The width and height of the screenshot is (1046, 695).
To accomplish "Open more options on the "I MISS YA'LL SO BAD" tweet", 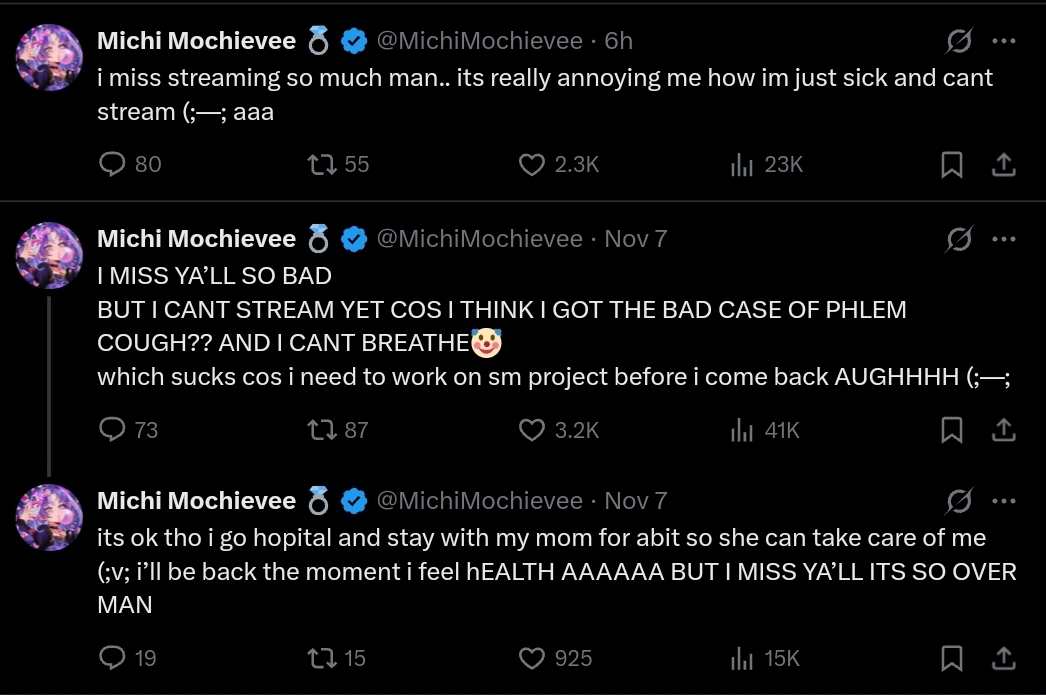I will [1003, 239].
